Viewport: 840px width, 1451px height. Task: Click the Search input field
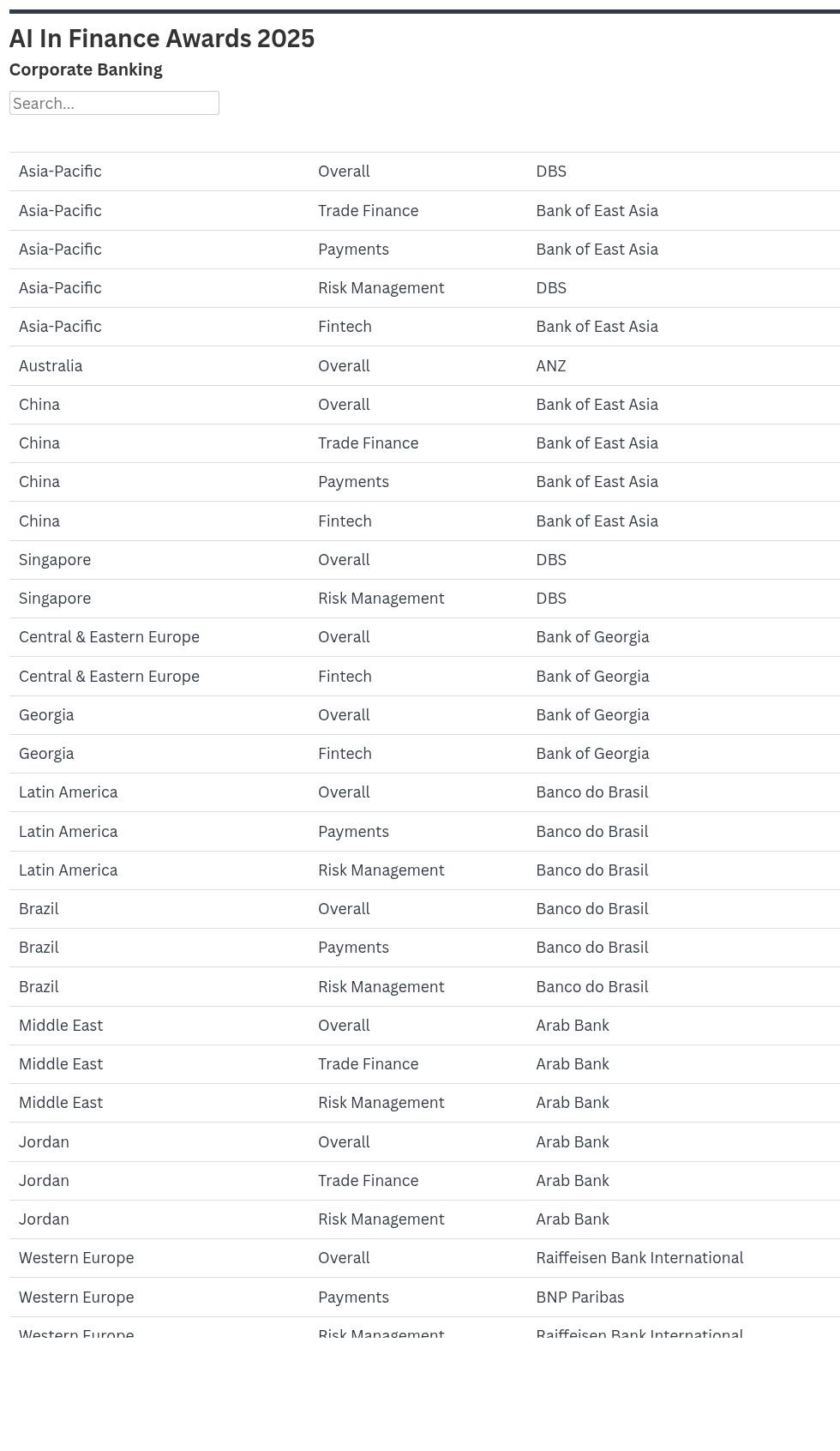click(x=115, y=102)
